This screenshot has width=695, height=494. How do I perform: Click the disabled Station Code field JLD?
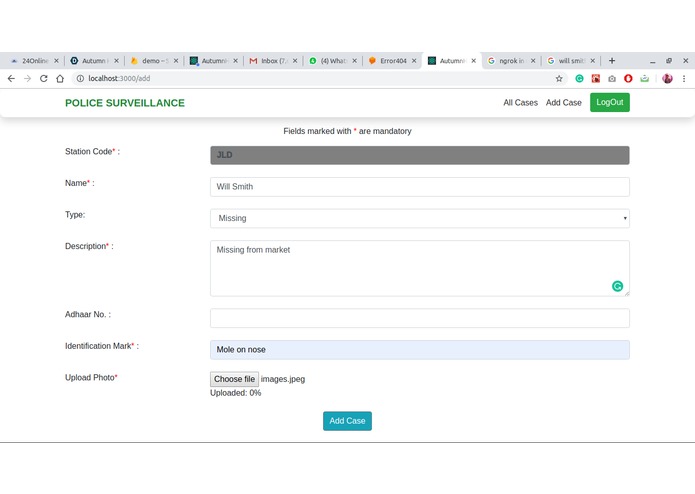(x=420, y=155)
